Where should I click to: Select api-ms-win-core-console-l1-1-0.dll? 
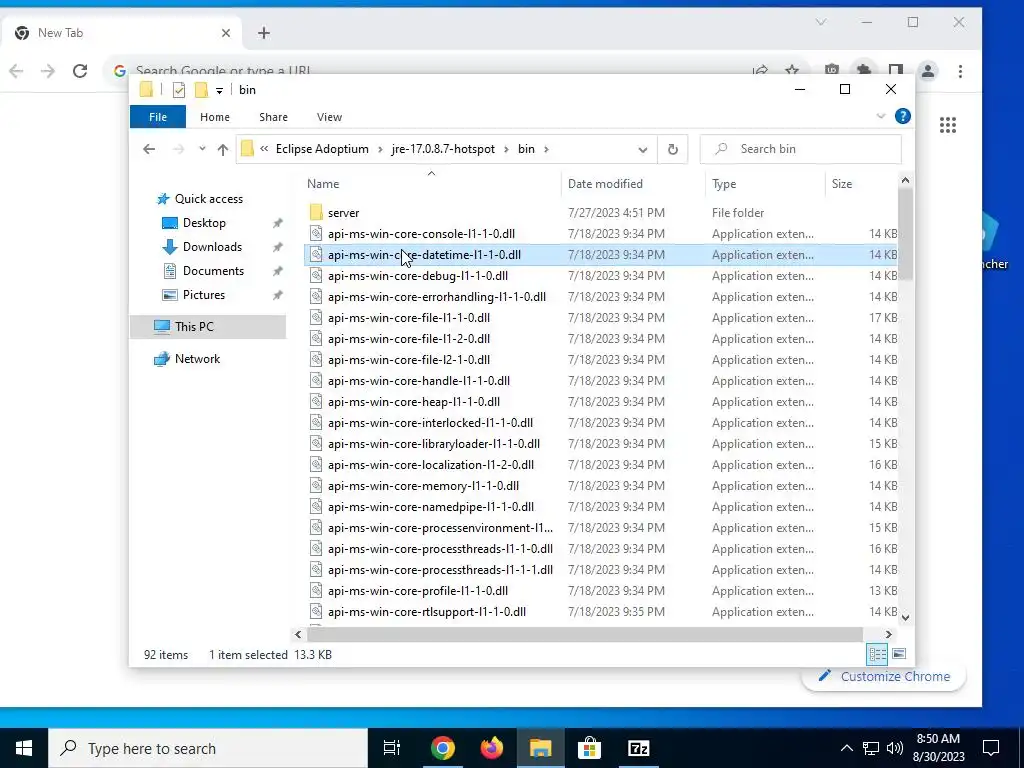coord(421,234)
